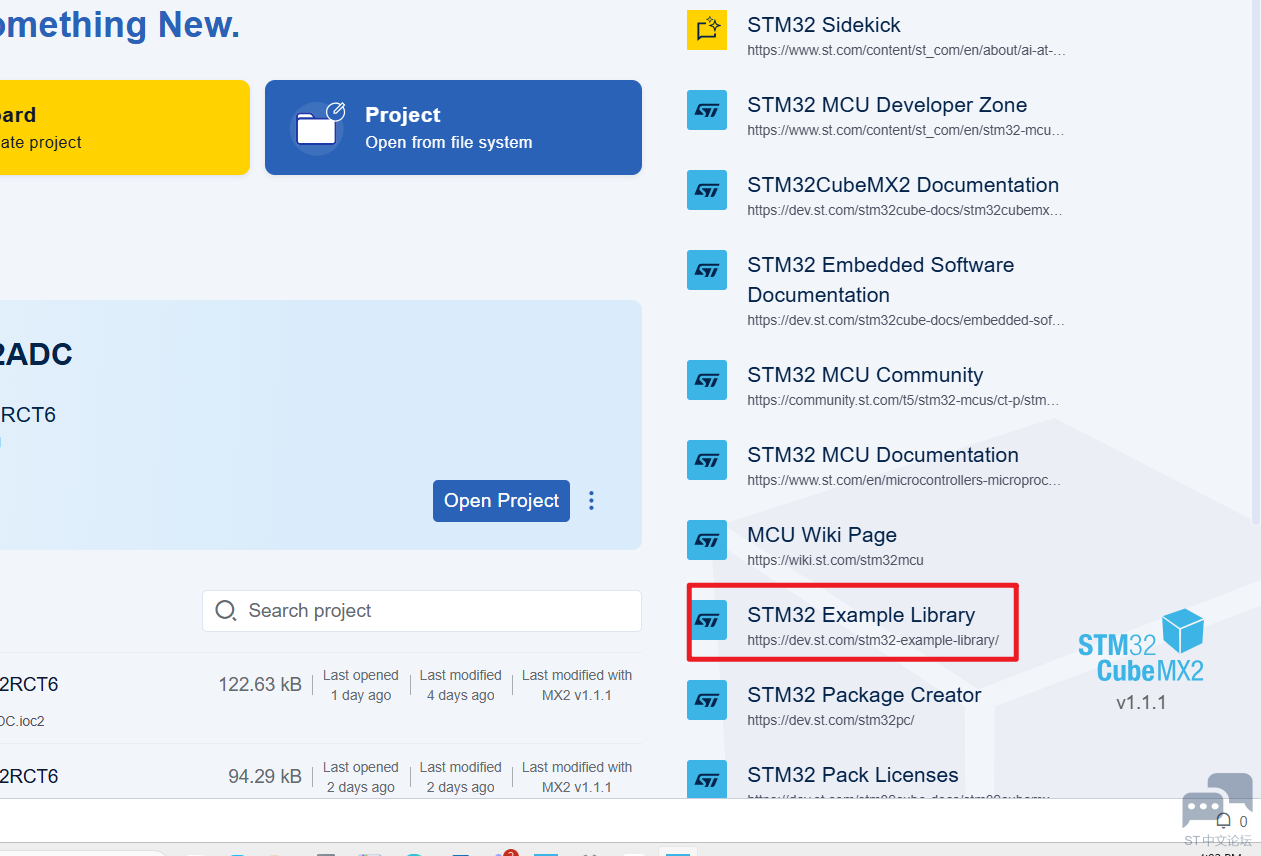Open STM32CubeMX2 Documentation link
The width and height of the screenshot is (1261, 856).
(x=903, y=185)
